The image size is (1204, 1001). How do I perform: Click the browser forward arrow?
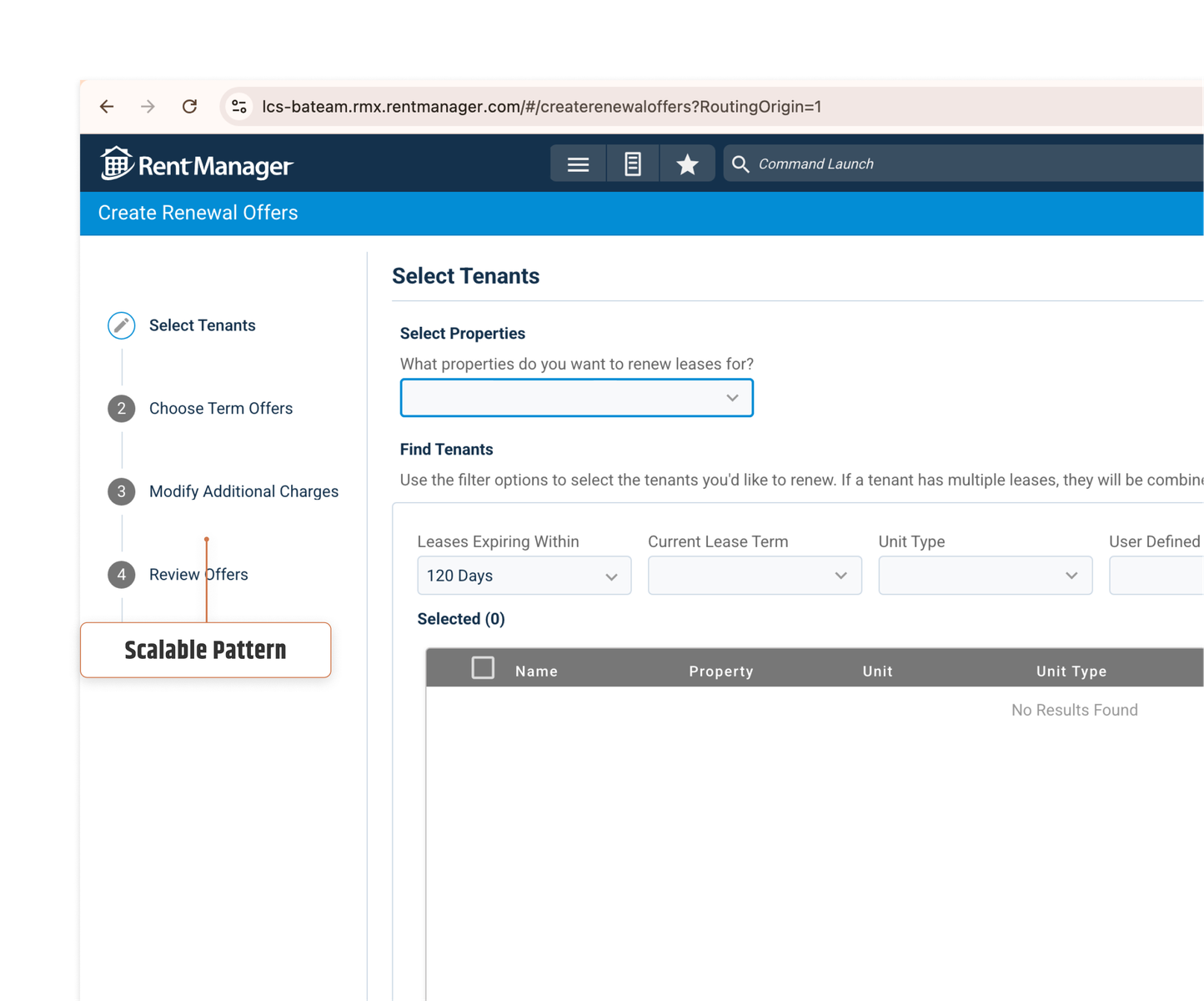tap(148, 107)
